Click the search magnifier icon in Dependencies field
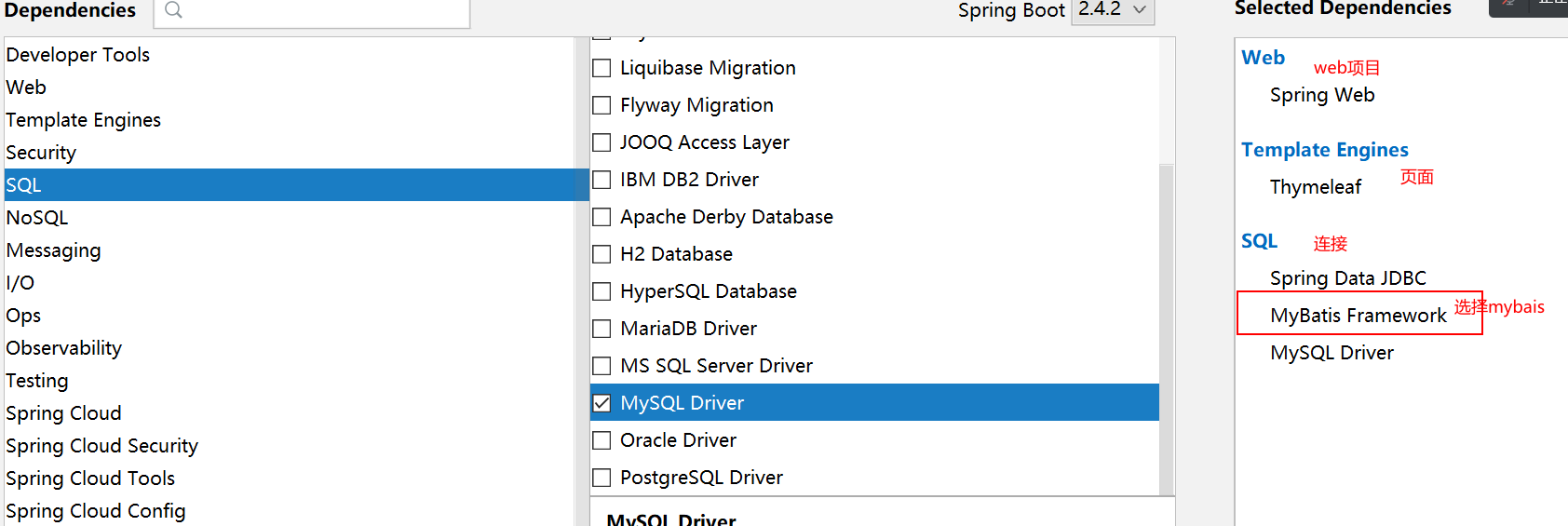The height and width of the screenshot is (526, 1568). (x=173, y=10)
